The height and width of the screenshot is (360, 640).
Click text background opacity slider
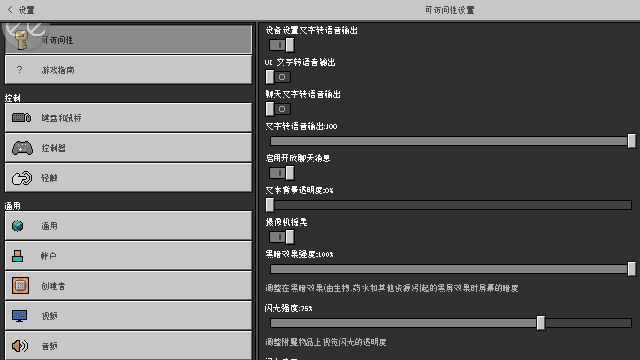(451, 205)
